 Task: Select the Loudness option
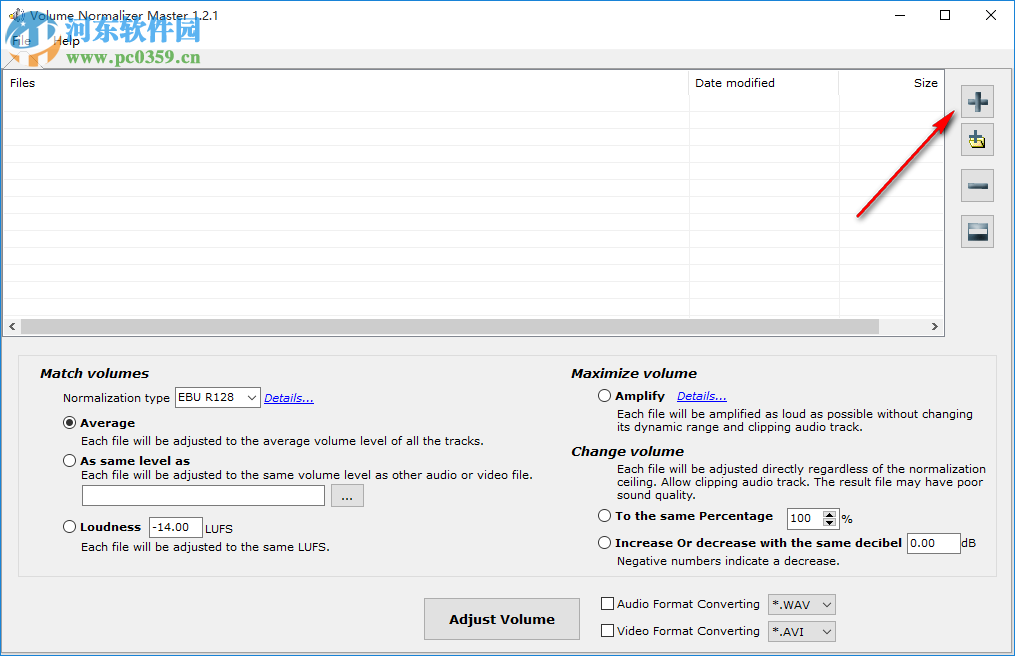(x=69, y=526)
